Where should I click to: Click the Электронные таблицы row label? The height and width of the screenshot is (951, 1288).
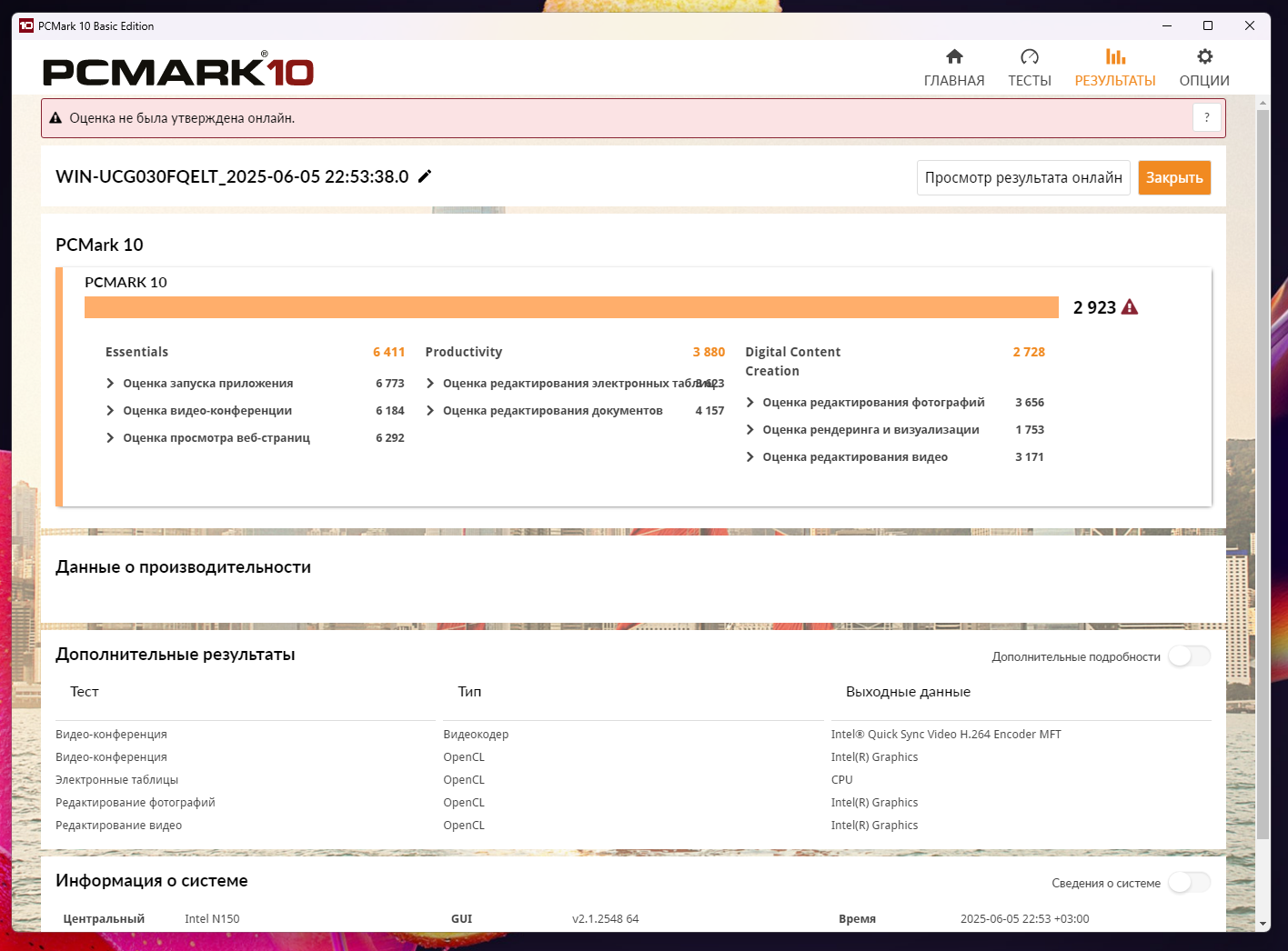click(x=116, y=780)
